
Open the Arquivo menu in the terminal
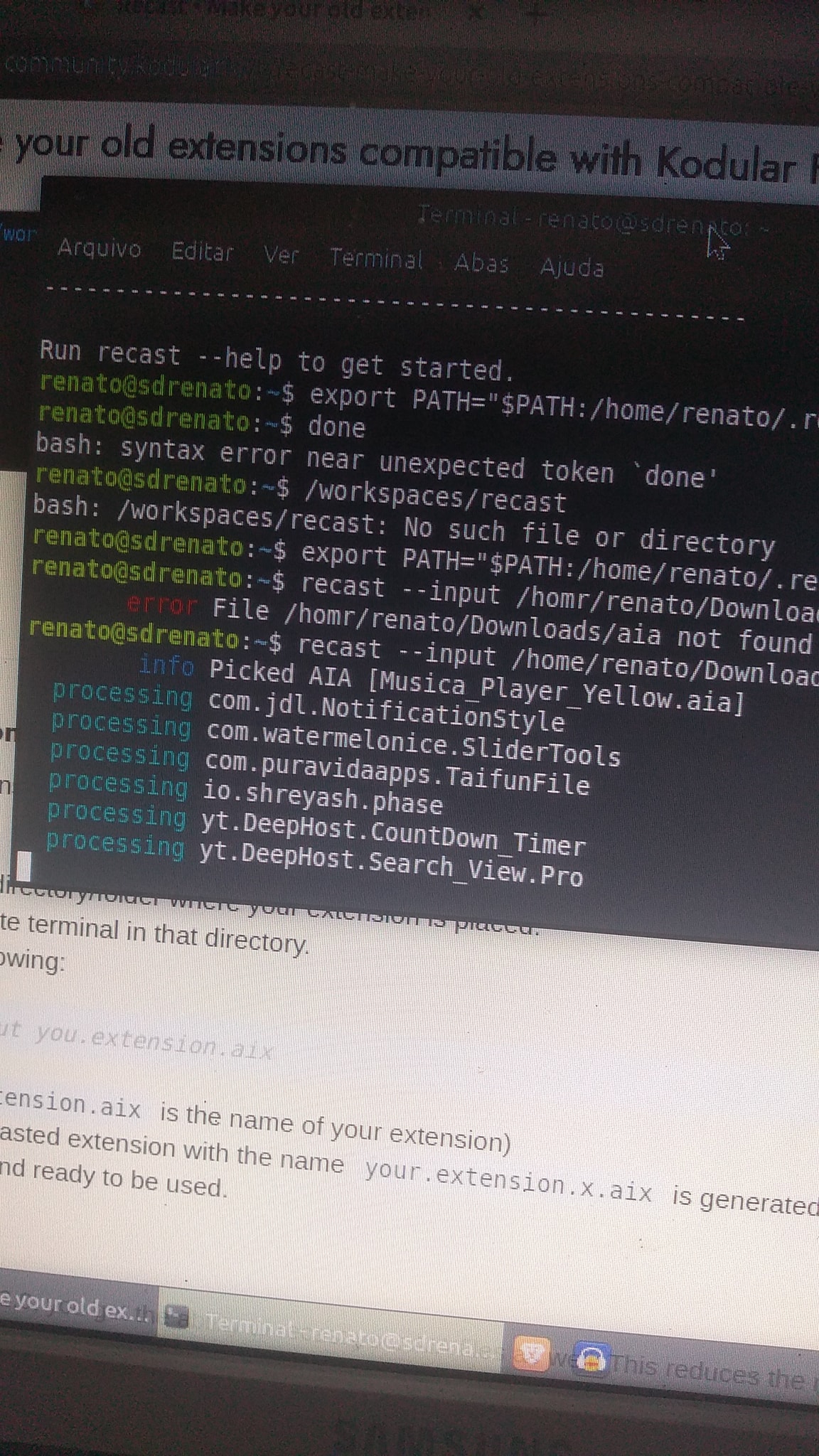click(99, 248)
